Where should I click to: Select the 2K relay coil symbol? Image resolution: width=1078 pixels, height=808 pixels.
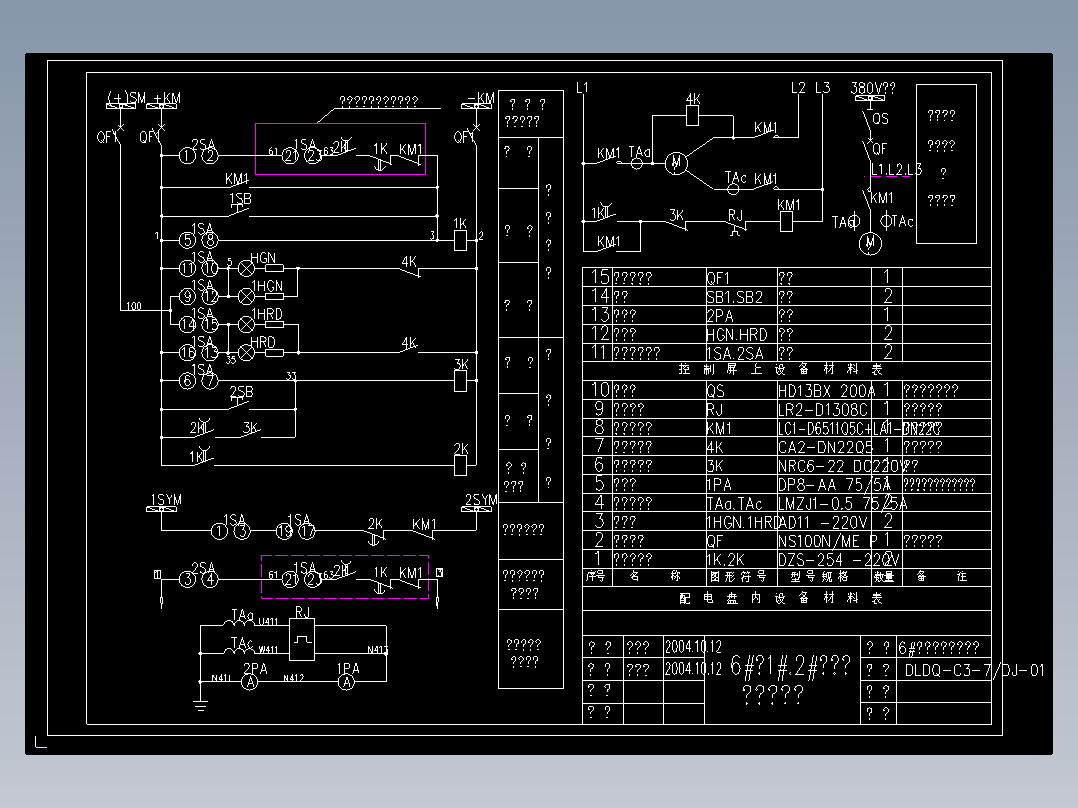click(x=461, y=466)
